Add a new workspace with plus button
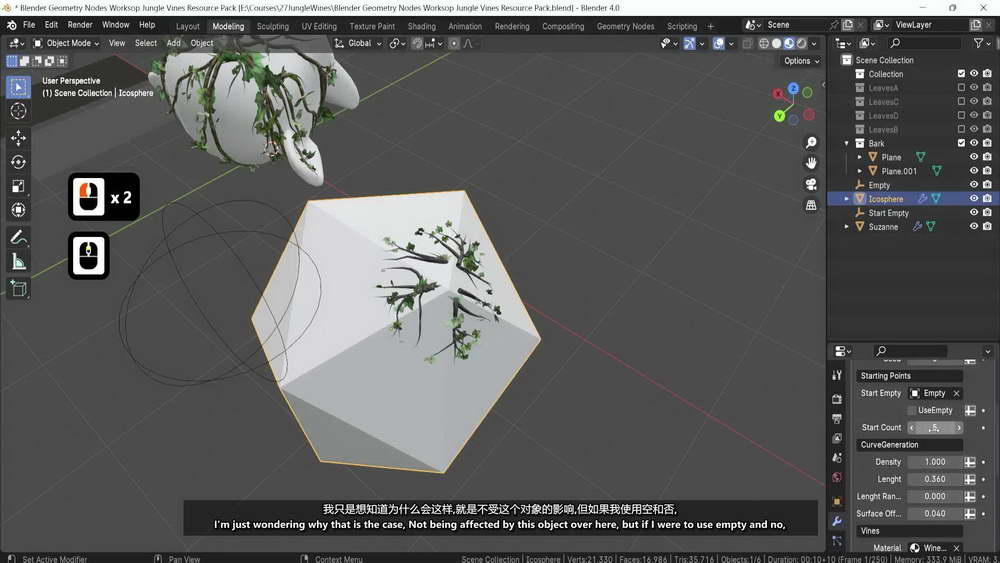Image resolution: width=1000 pixels, height=563 pixels. pyautogui.click(x=710, y=26)
